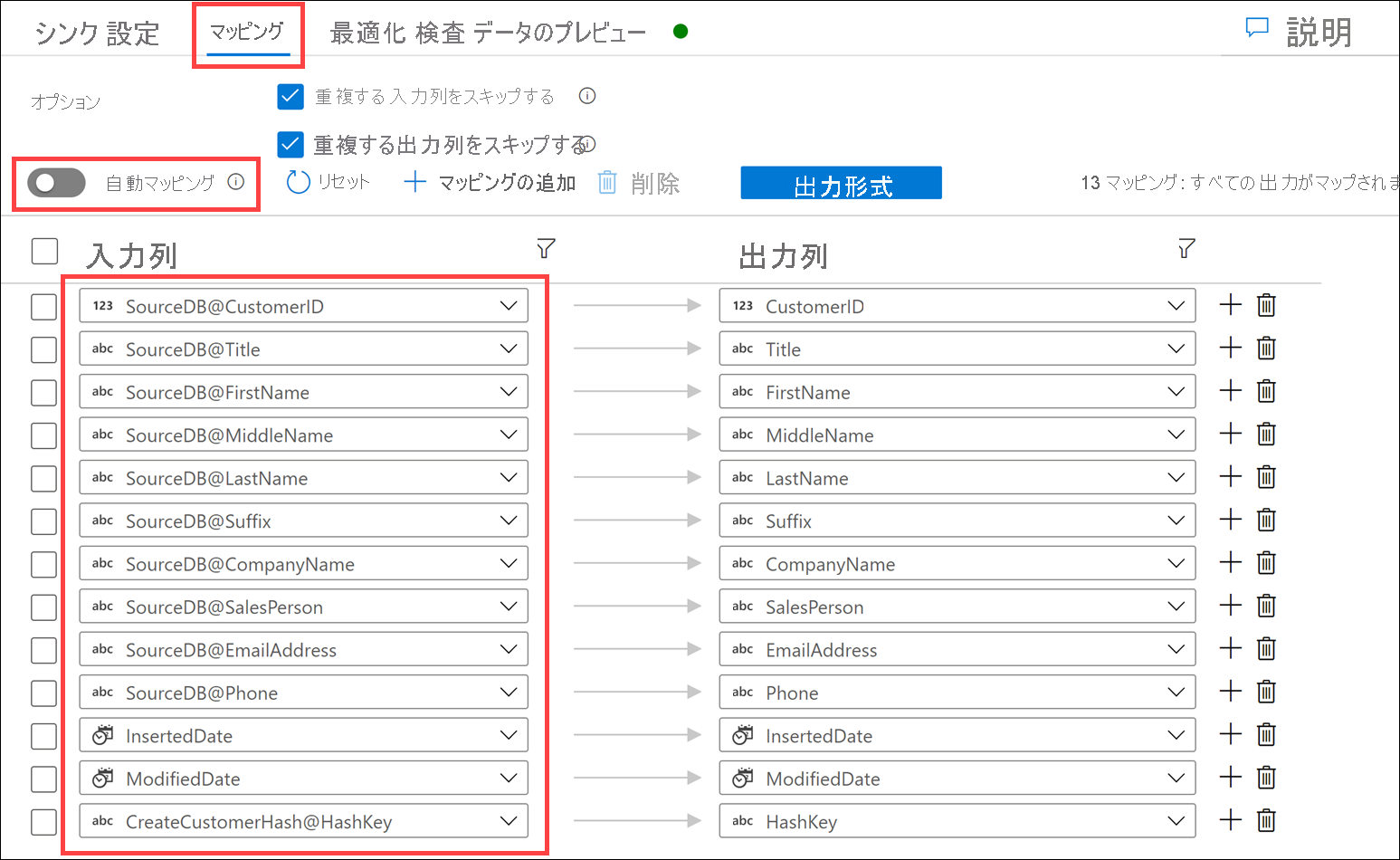Image resolution: width=1400 pixels, height=860 pixels.
Task: Click the 出力形式 button
Action: point(842,183)
